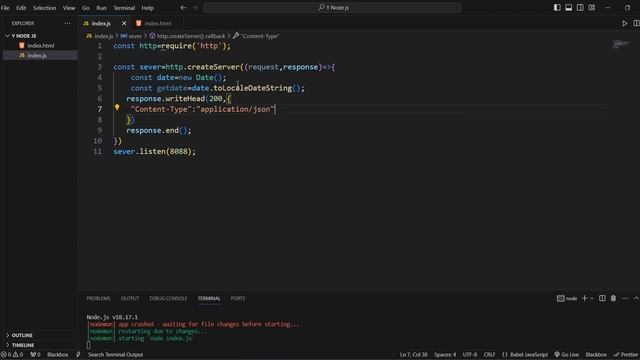The height and width of the screenshot is (360, 640).
Task: Open the Explorer more actions ellipsis
Action: 67,23
